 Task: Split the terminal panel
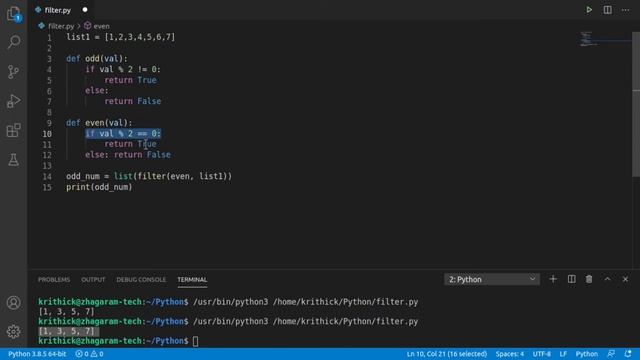tap(571, 279)
